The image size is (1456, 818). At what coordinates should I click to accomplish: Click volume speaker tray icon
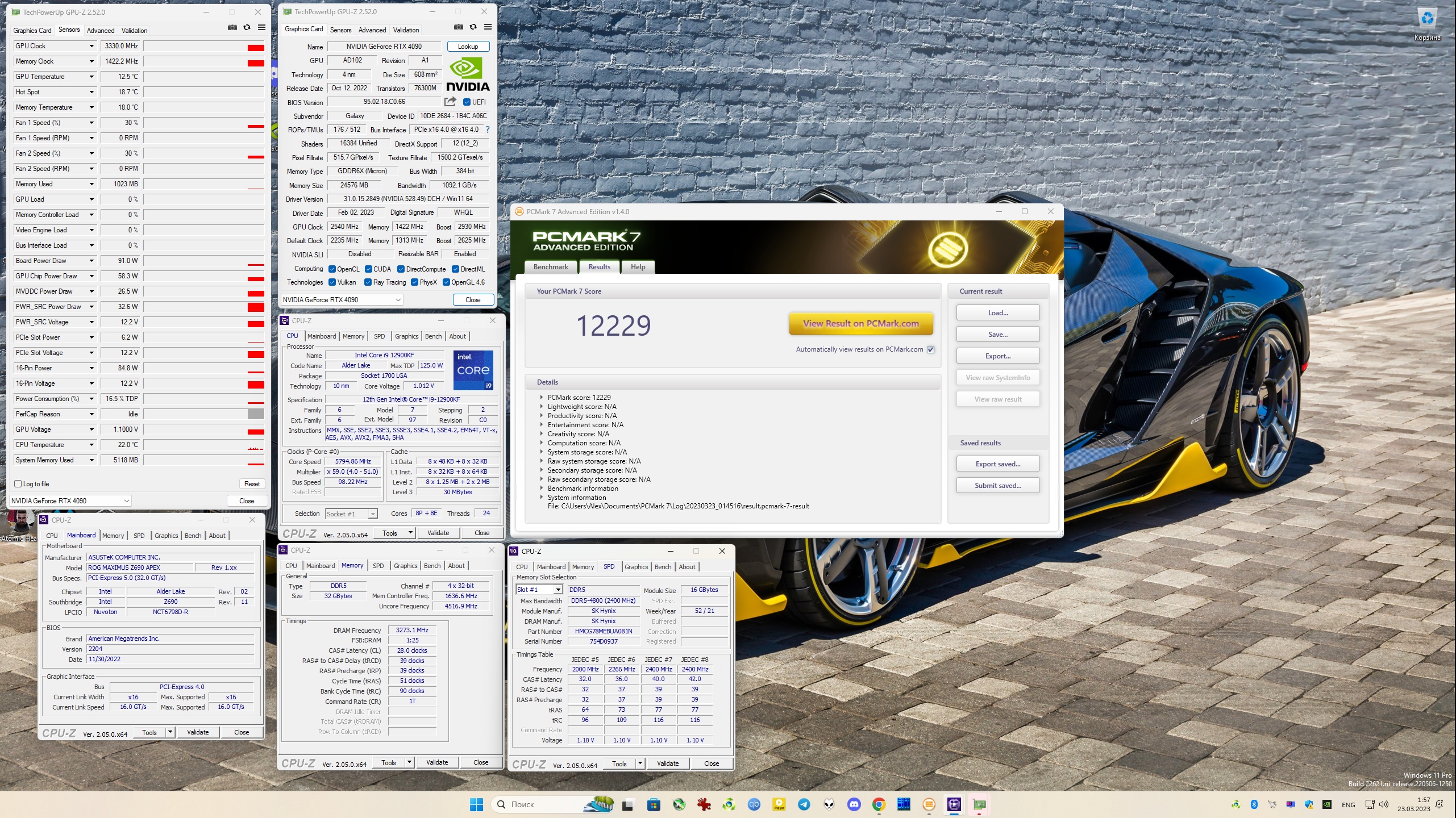(1384, 804)
